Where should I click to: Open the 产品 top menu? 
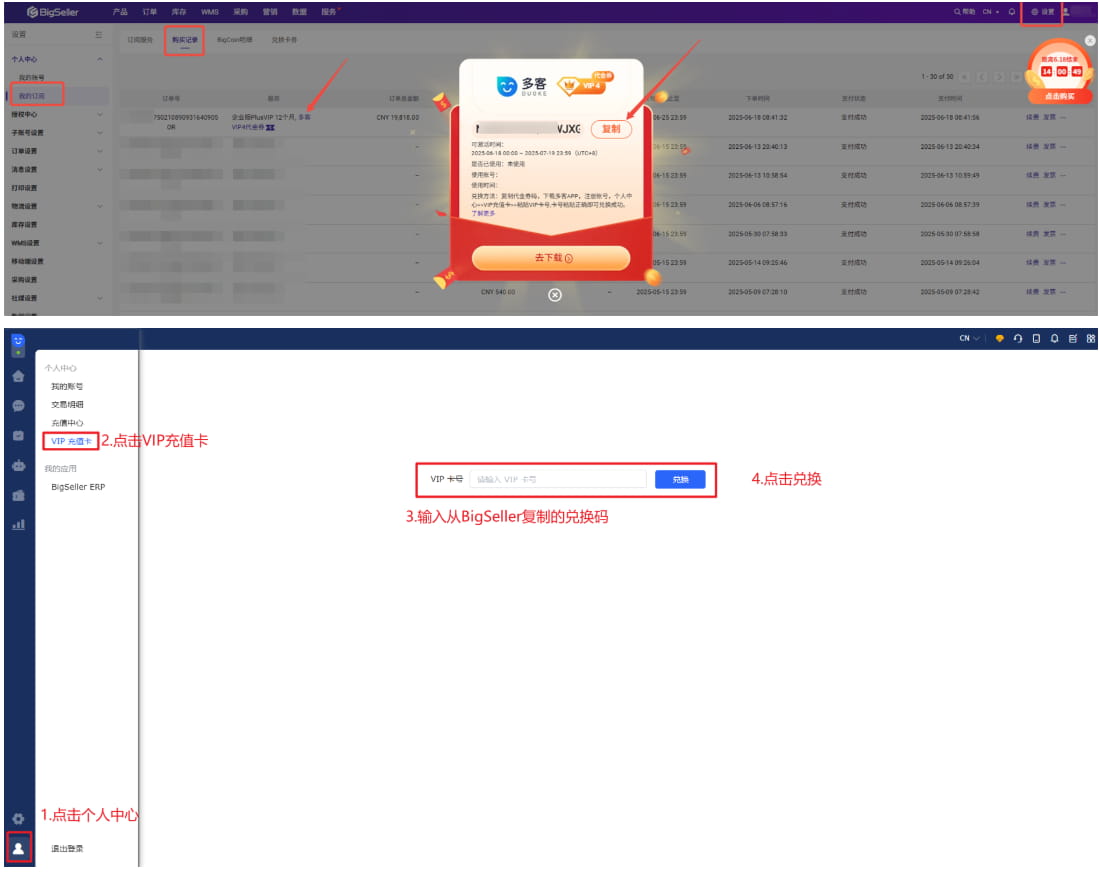[120, 12]
